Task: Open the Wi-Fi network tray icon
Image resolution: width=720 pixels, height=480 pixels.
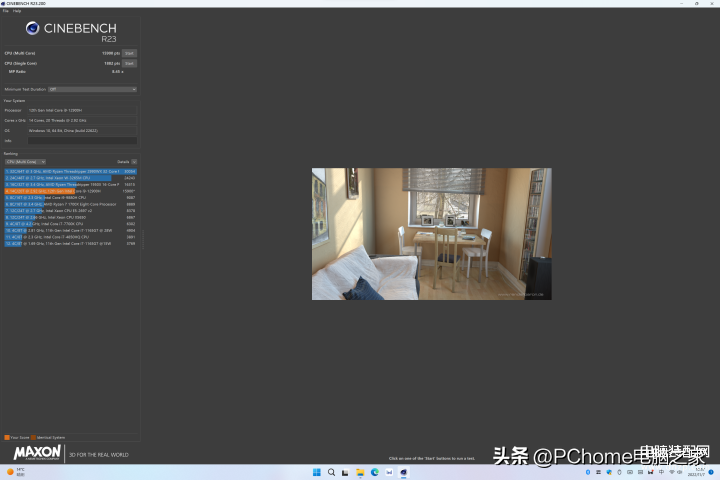Action: [x=672, y=472]
